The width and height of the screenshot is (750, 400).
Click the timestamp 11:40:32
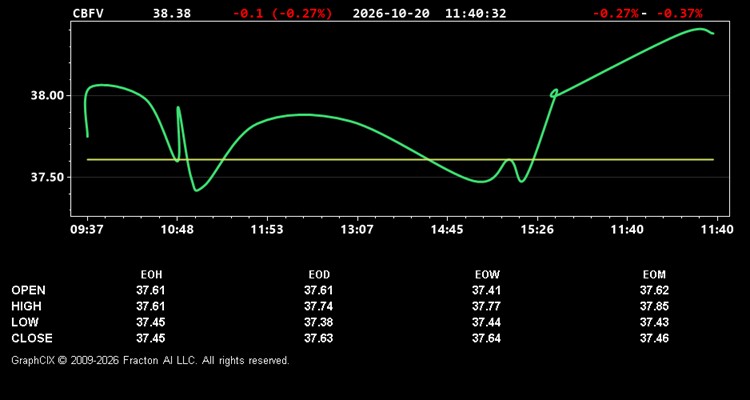tap(475, 13)
